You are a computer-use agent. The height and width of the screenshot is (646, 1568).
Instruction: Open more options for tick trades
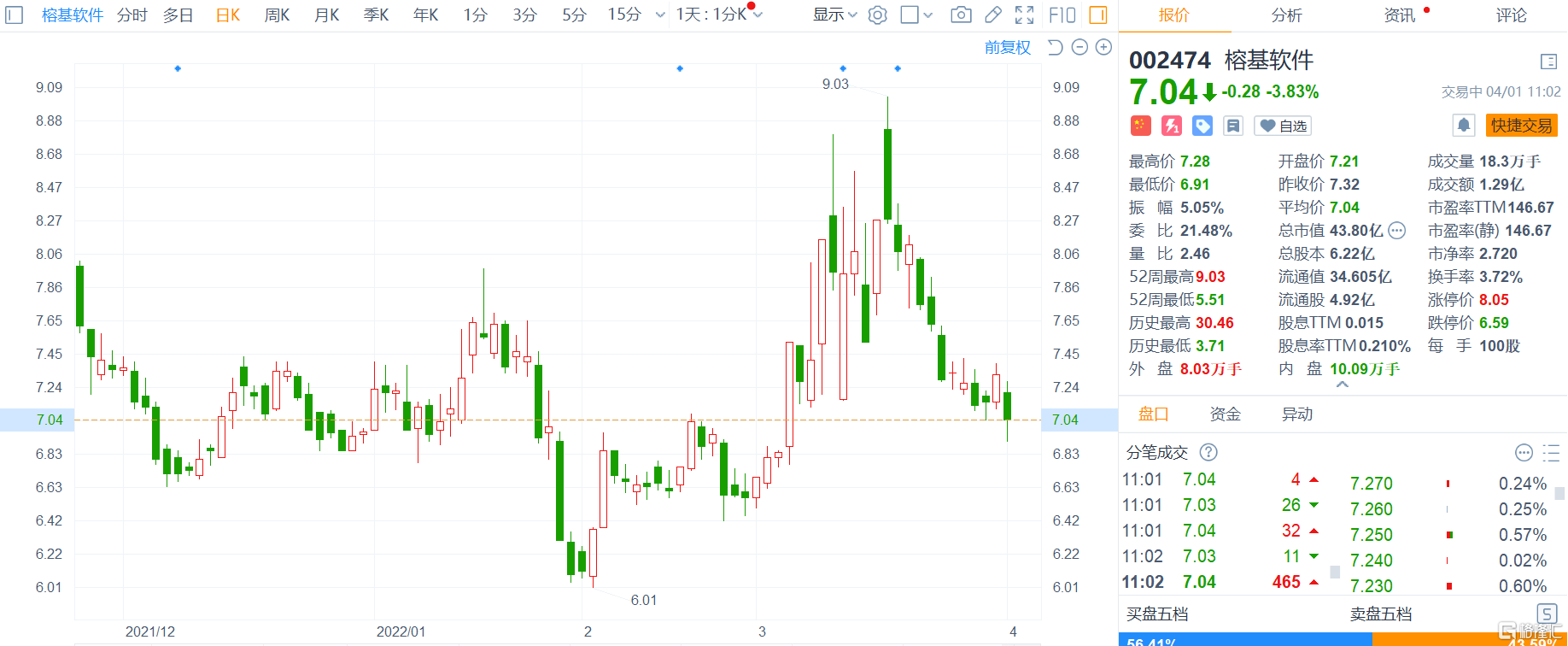pyautogui.click(x=1524, y=452)
